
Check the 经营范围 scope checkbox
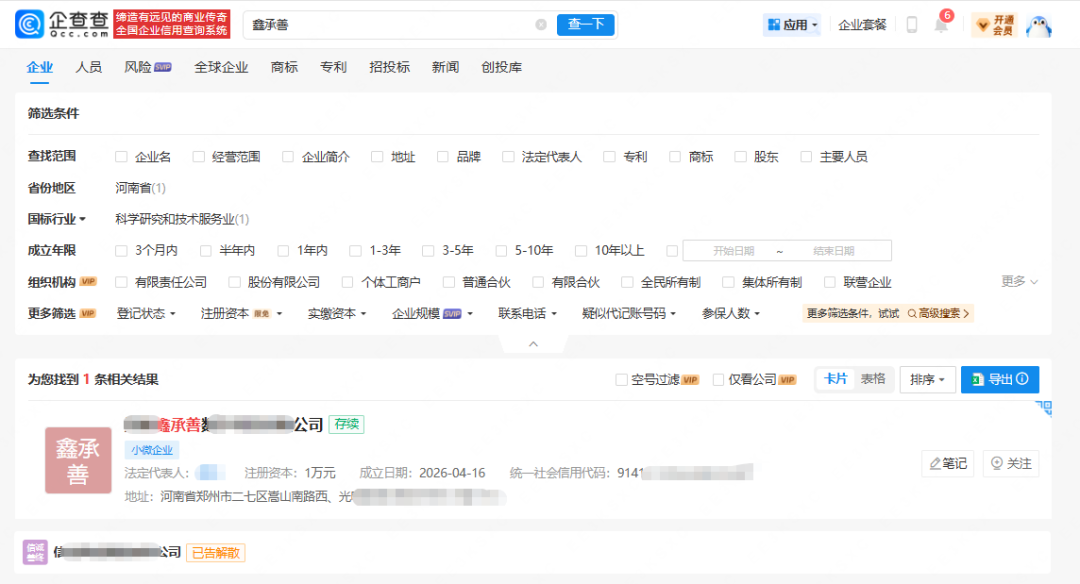click(198, 157)
